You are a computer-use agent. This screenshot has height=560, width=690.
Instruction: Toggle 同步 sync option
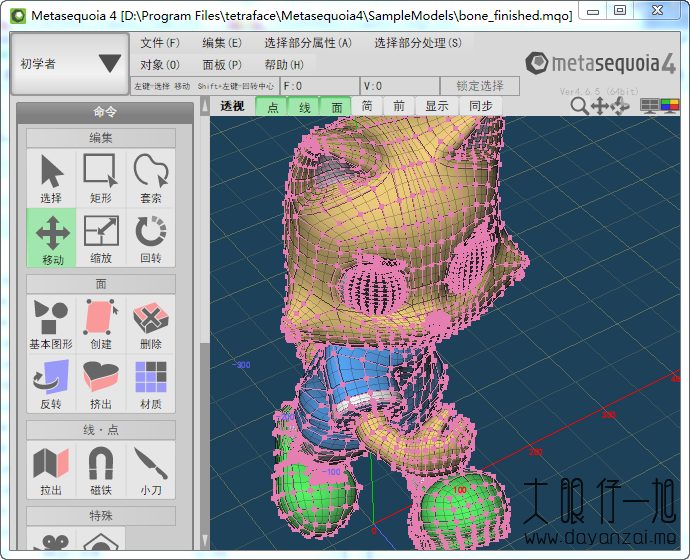[x=481, y=106]
